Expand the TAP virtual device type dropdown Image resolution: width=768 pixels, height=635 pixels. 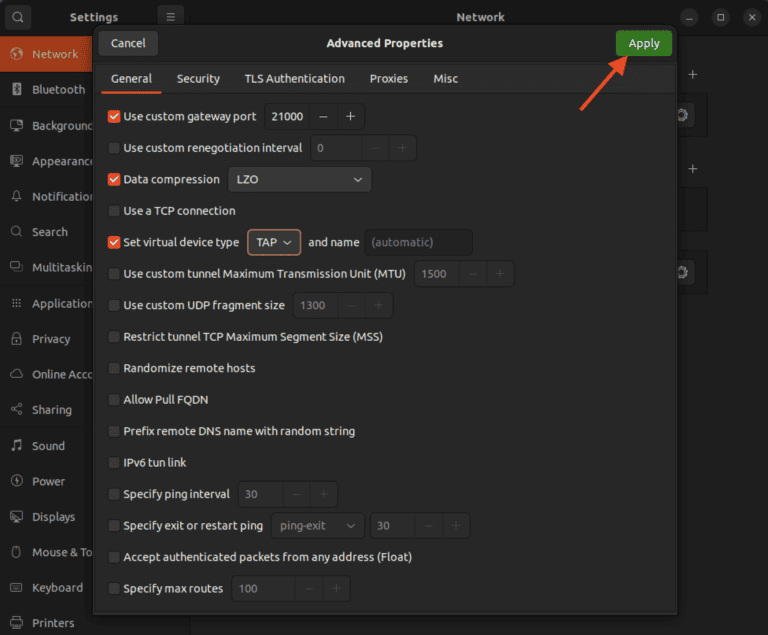point(273,243)
